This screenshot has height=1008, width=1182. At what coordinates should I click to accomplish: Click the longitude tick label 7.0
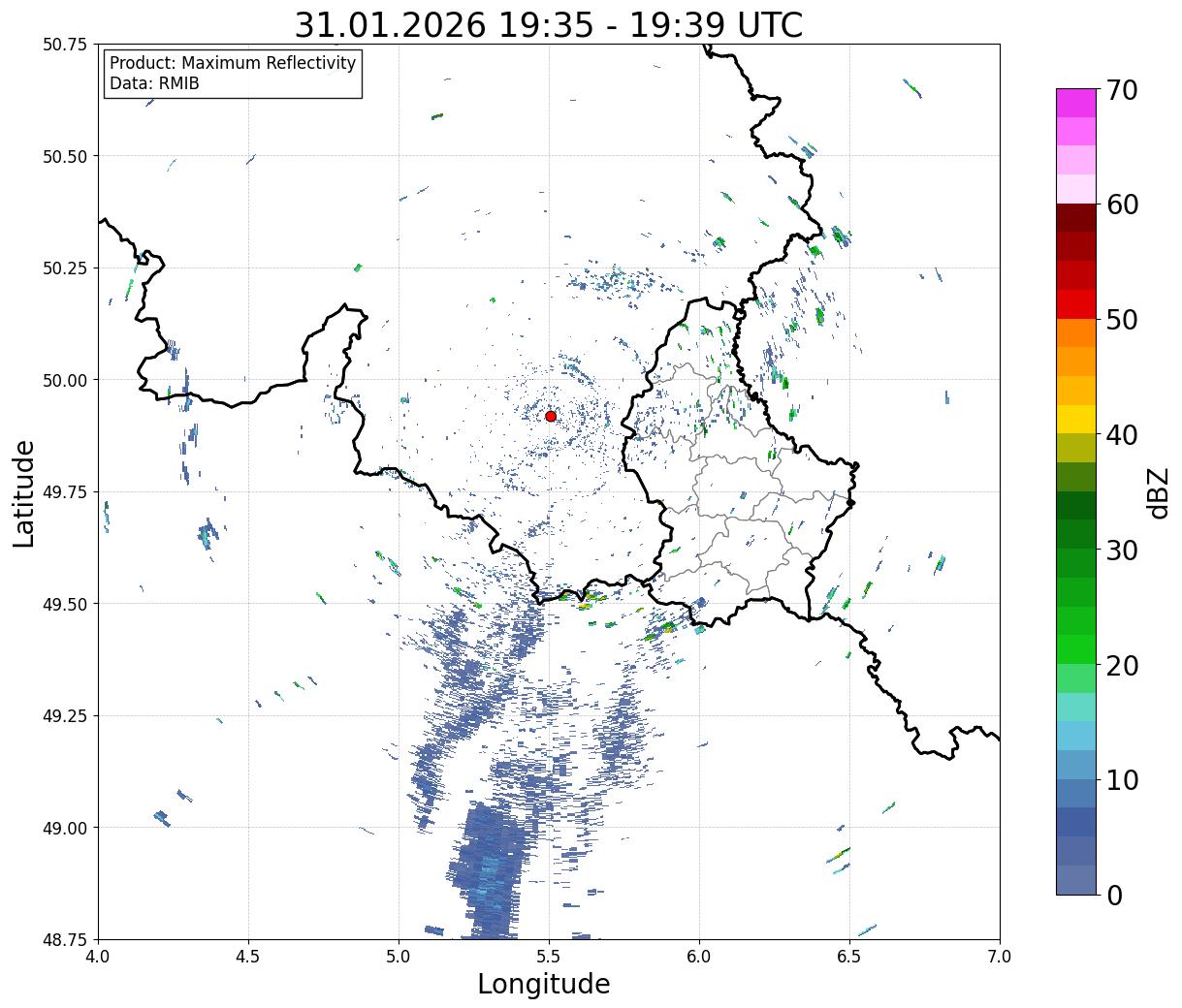(1000, 957)
